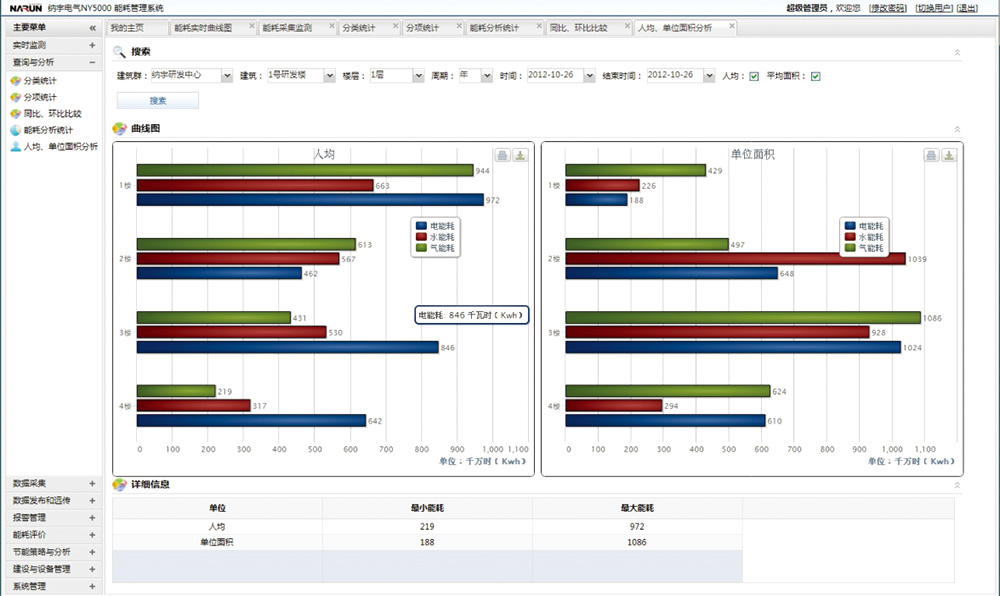The height and width of the screenshot is (596, 1000).
Task: Open the 时间 start date dropdown
Action: 589,76
